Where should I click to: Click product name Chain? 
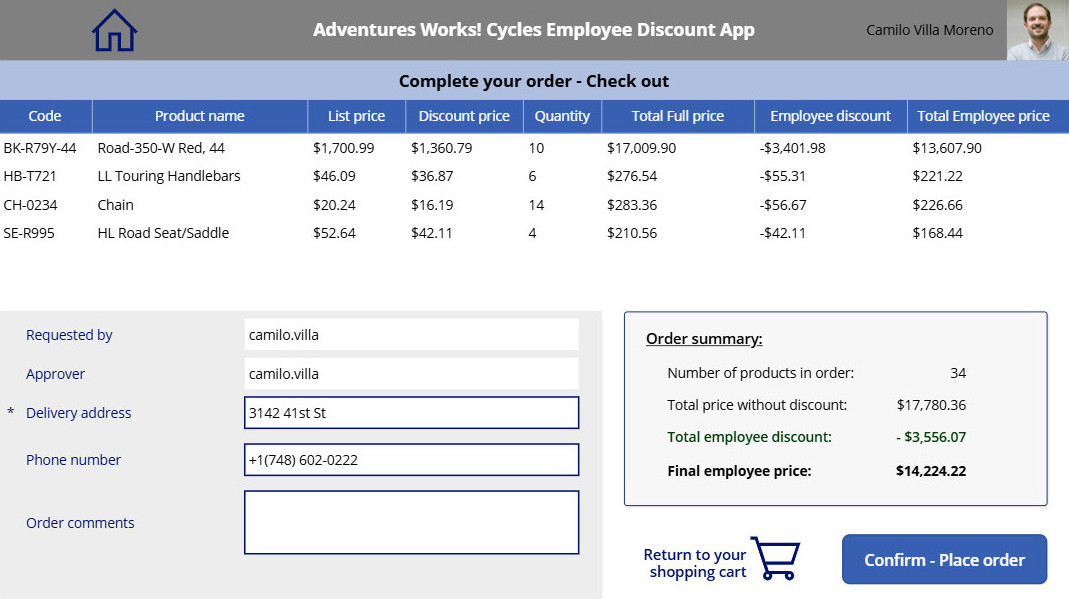[115, 205]
